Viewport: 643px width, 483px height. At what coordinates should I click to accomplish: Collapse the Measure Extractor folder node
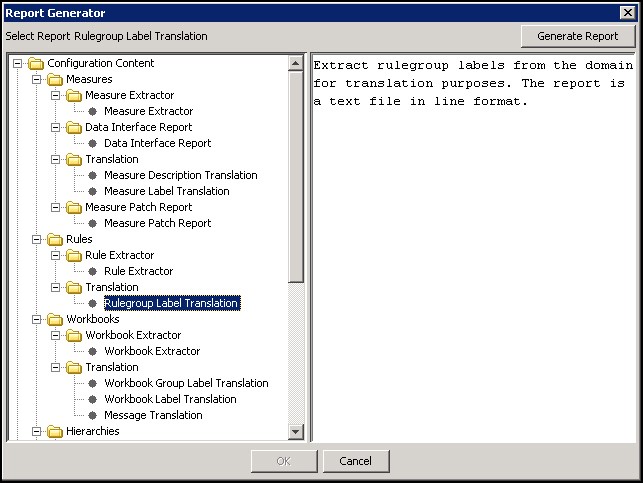tap(55, 96)
